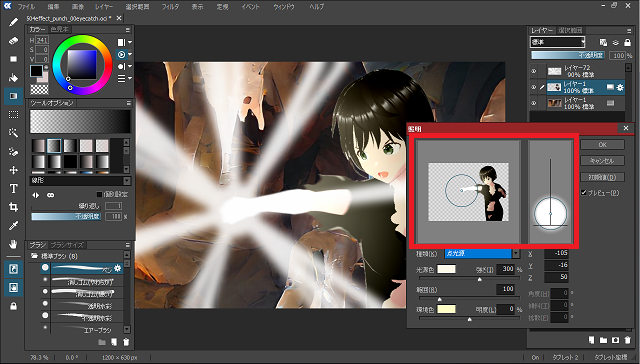Open the レイヤー menu
The width and height of the screenshot is (640, 364).
click(104, 7)
